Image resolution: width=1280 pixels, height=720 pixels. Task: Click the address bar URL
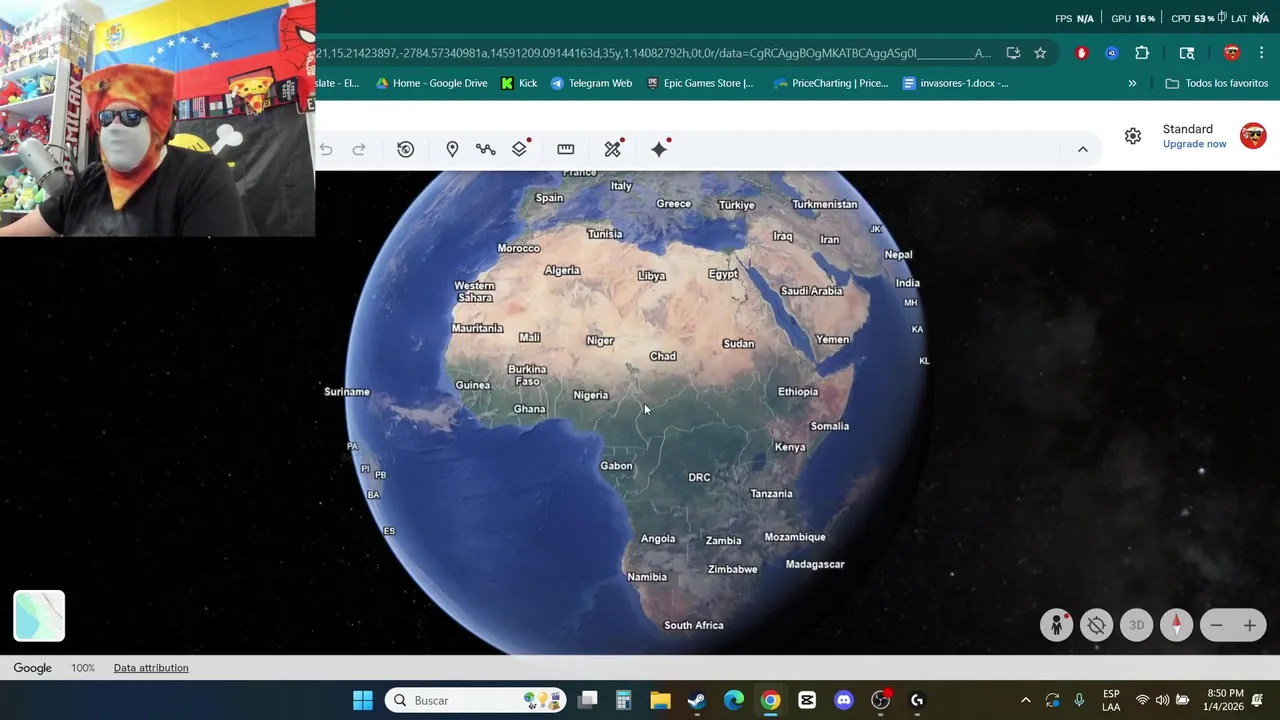(653, 53)
